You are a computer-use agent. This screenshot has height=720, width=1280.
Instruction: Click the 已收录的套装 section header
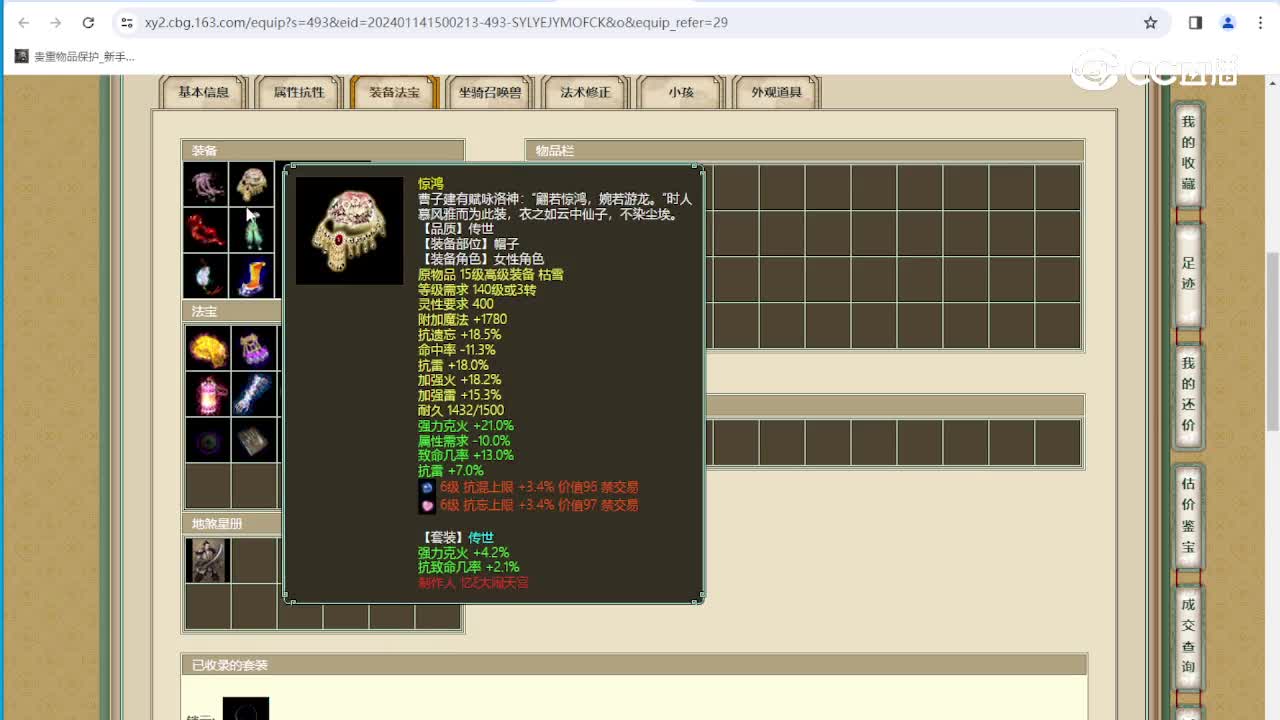coord(634,665)
